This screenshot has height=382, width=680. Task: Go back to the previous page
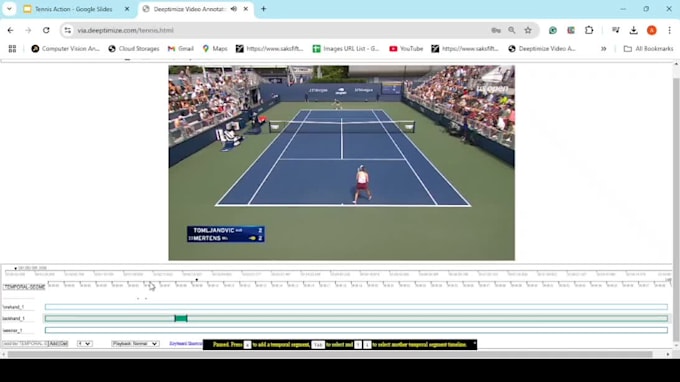tap(10, 30)
